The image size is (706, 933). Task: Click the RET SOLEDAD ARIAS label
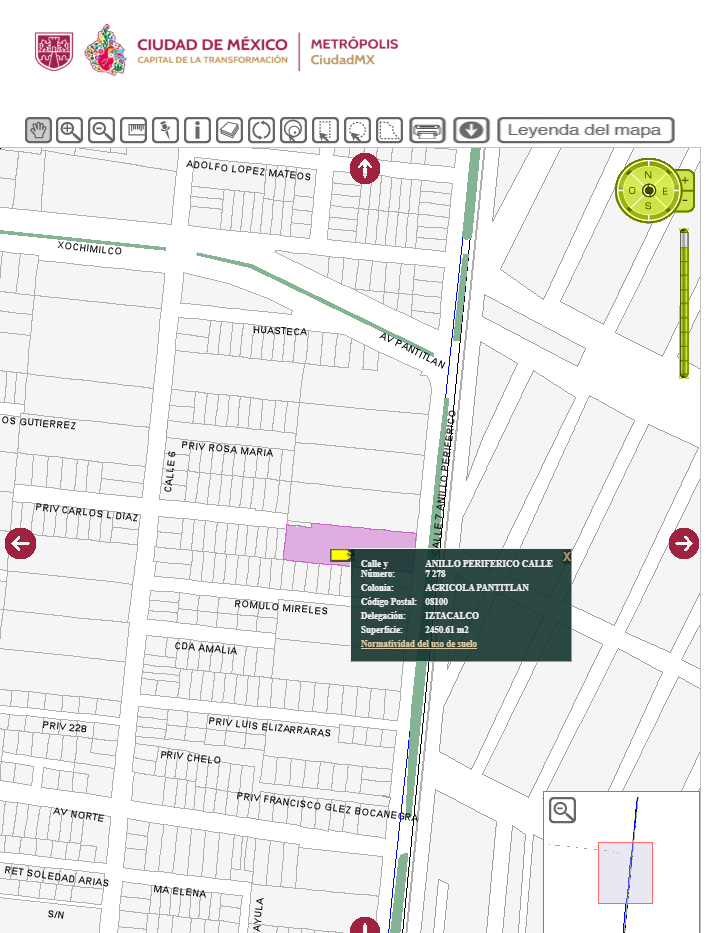57,876
